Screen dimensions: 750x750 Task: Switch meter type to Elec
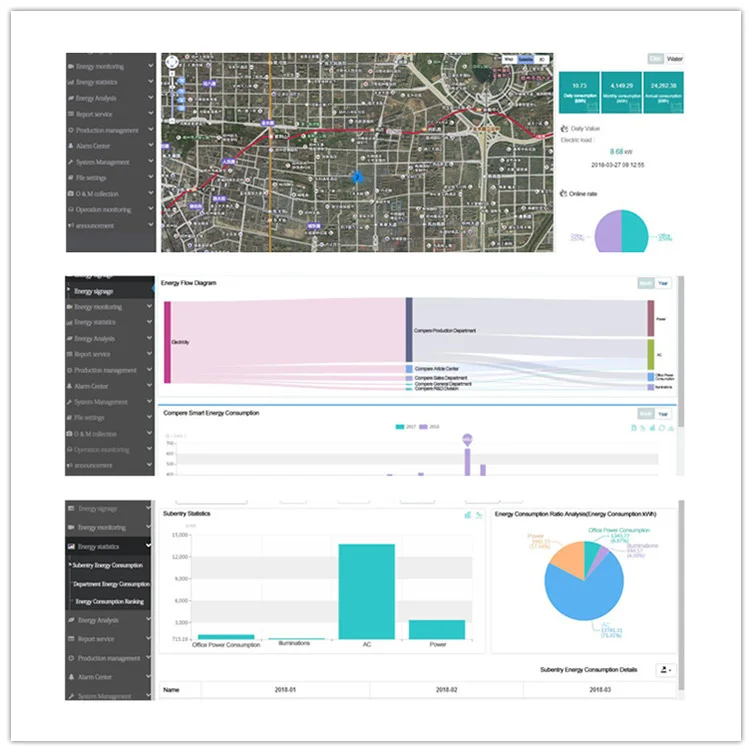pyautogui.click(x=656, y=59)
